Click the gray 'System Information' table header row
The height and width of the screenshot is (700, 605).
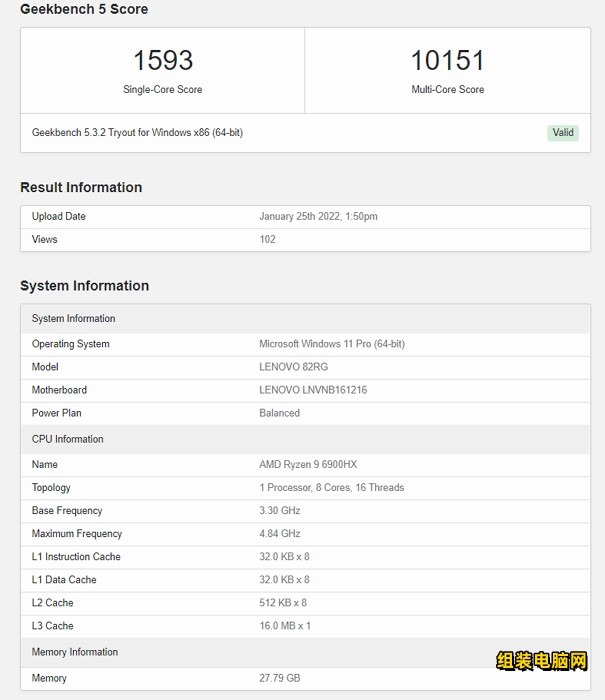coord(305,319)
